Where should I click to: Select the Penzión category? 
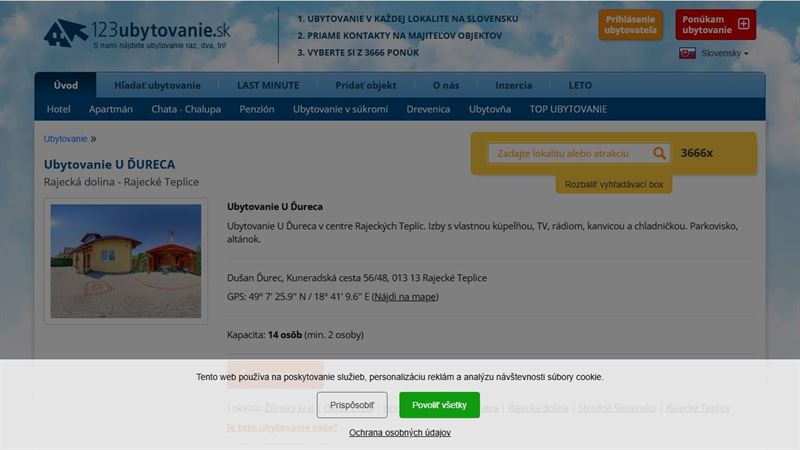[x=257, y=109]
